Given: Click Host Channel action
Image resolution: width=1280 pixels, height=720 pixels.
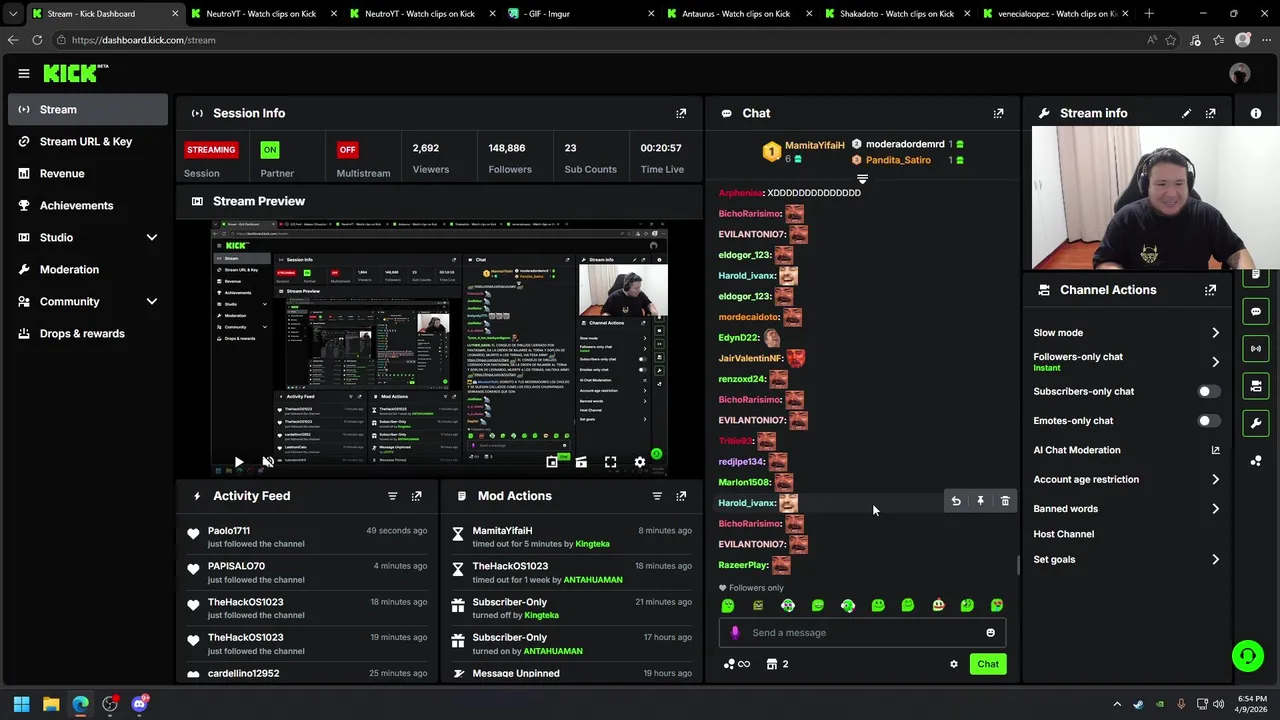Looking at the screenshot, I should click(x=1064, y=534).
